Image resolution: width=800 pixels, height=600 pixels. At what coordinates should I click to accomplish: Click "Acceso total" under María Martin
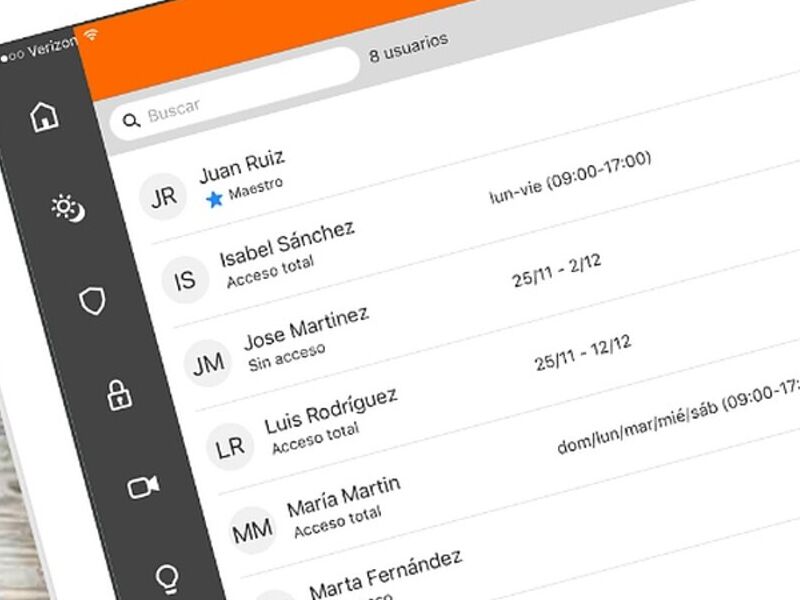click(338, 521)
